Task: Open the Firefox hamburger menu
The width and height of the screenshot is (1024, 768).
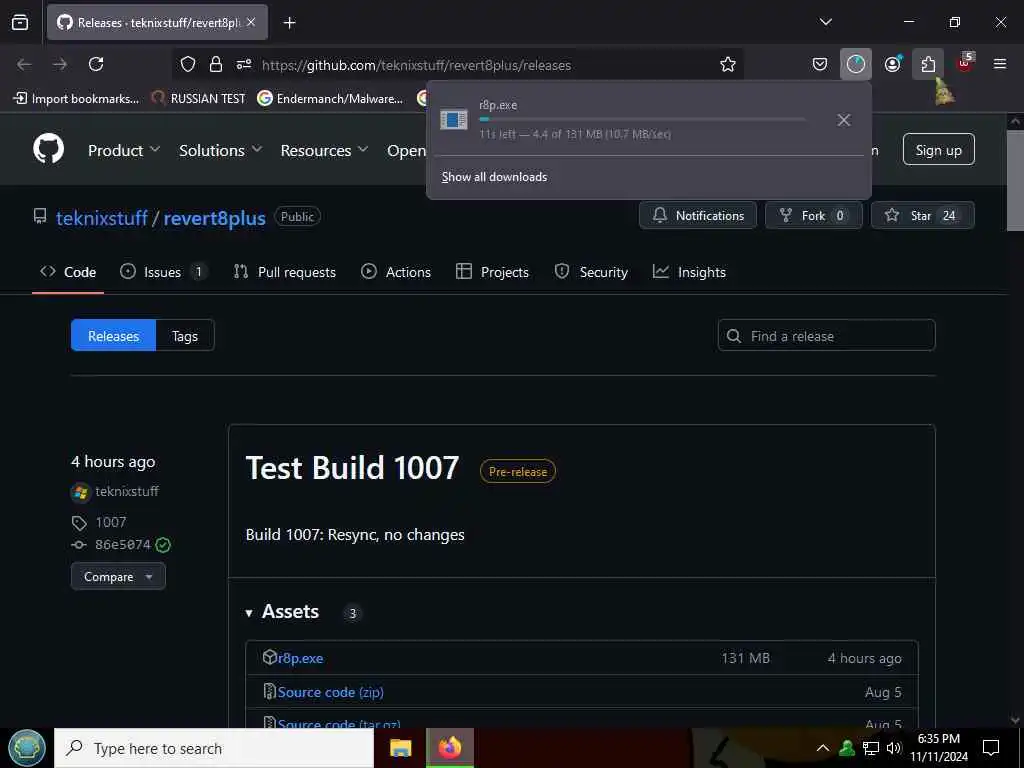Action: (1000, 64)
